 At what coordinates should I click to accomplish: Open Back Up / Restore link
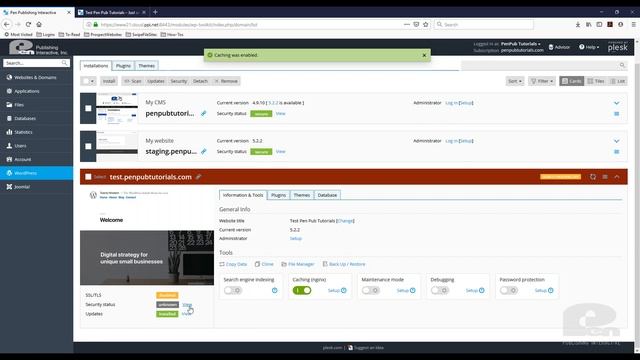click(x=344, y=264)
